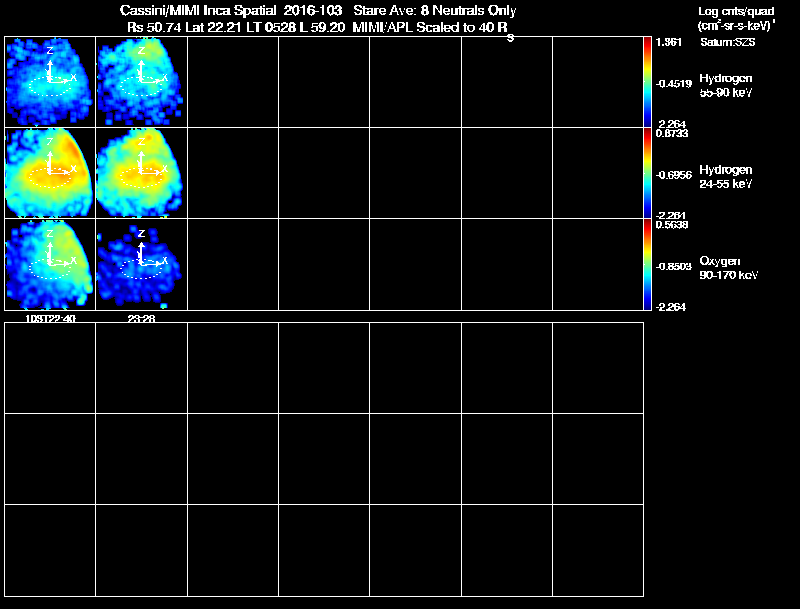The height and width of the screenshot is (609, 800).
Task: Click the 'Hydrogen 24-55 keV' label
Action: (x=726, y=176)
